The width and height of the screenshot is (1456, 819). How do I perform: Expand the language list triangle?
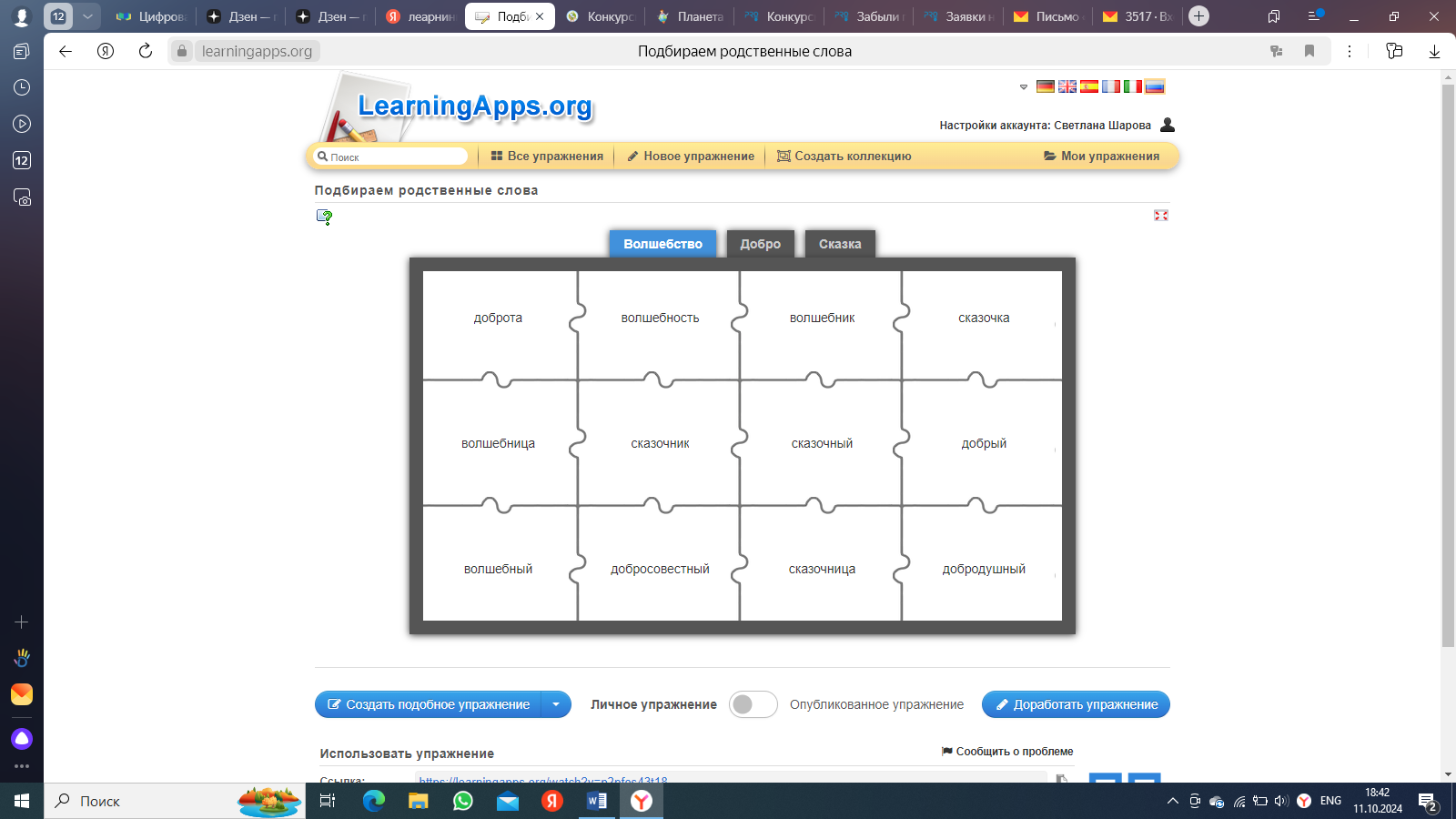(x=1024, y=87)
